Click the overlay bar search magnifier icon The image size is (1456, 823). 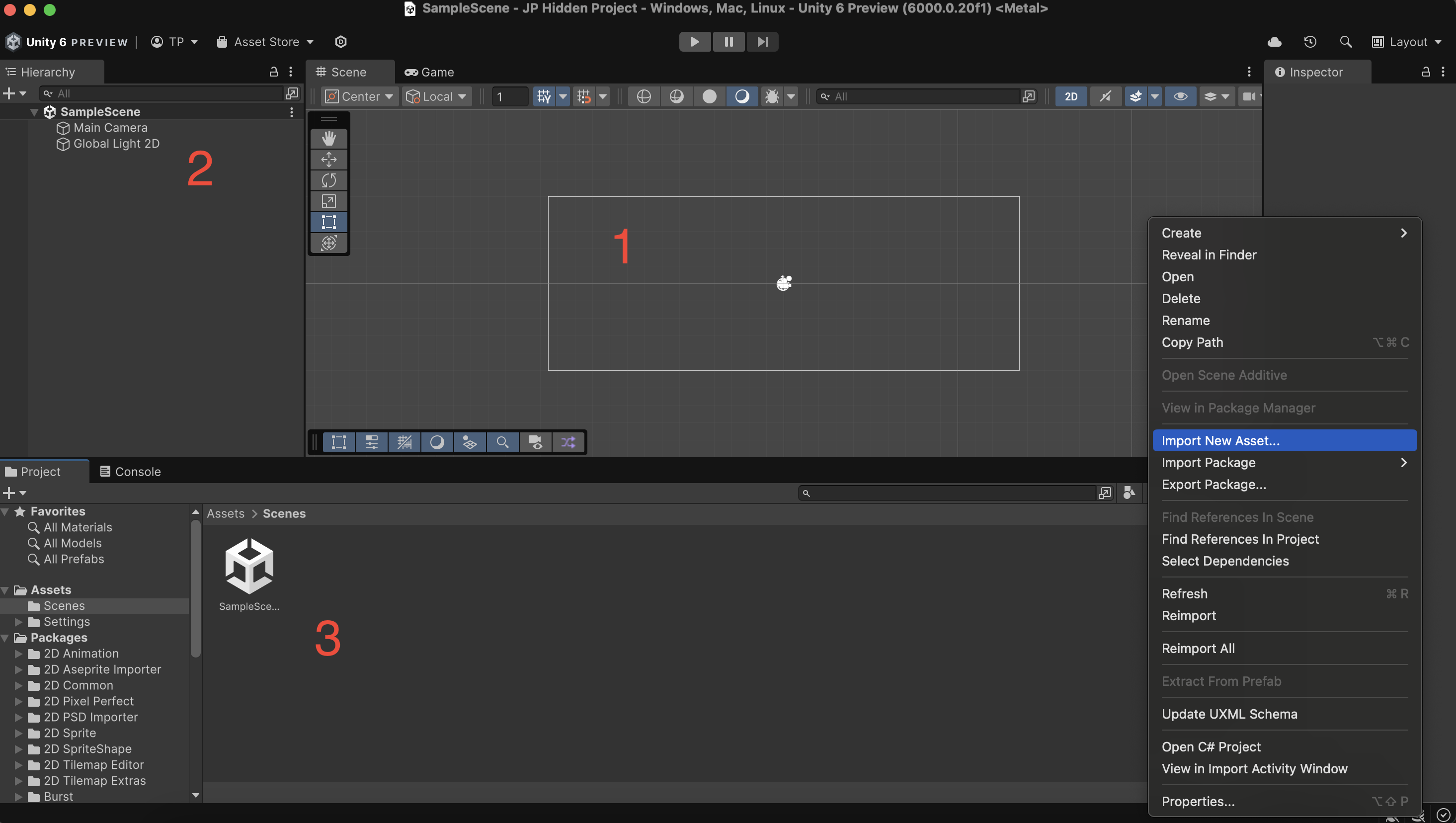point(502,442)
